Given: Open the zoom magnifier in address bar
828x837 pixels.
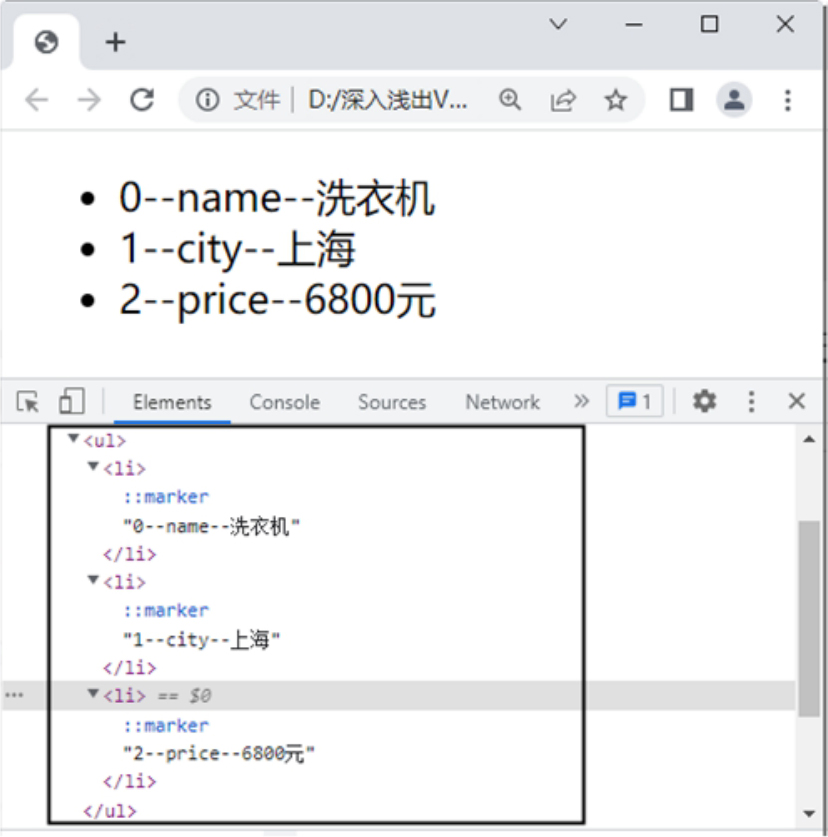Looking at the screenshot, I should click(510, 100).
